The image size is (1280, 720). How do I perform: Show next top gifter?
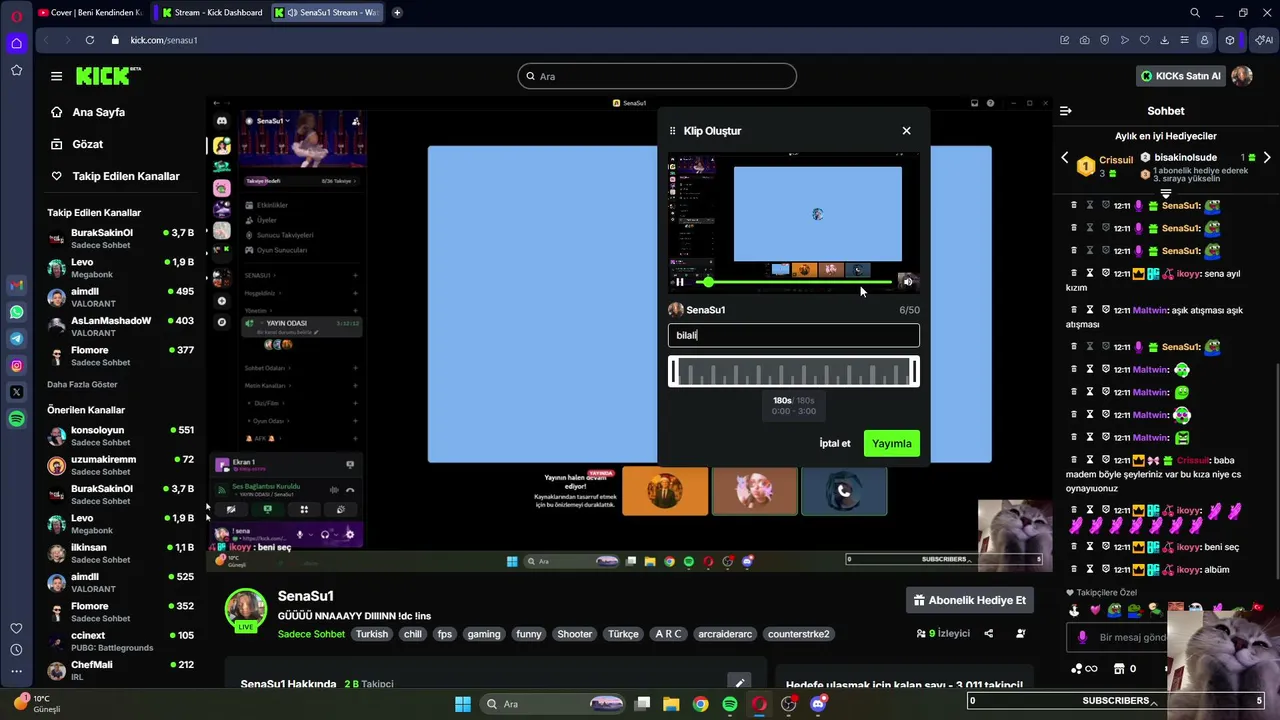[1267, 158]
